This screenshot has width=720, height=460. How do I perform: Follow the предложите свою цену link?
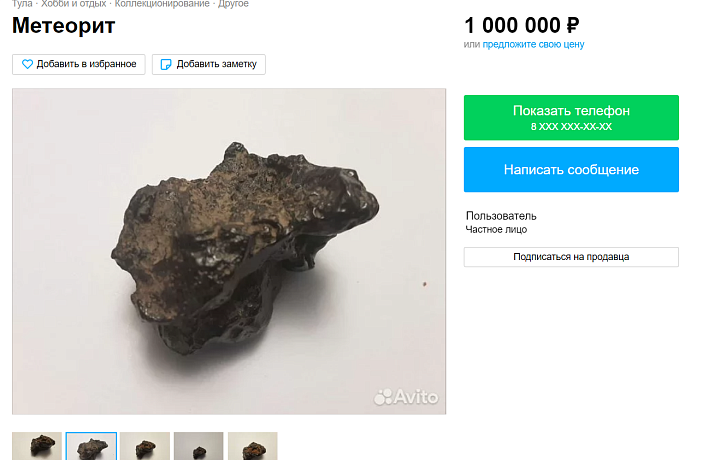[533, 45]
